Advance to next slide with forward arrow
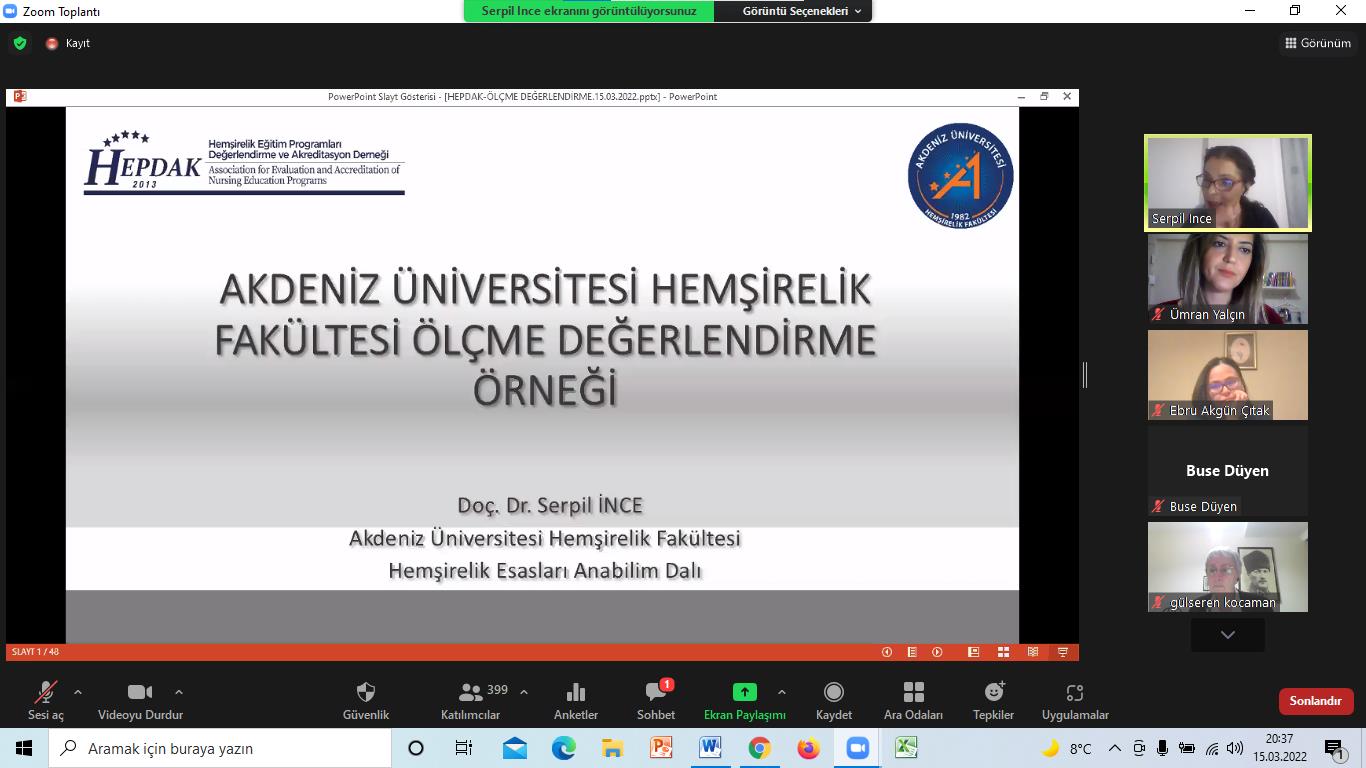Screen dimensions: 1366x768 pos(937,651)
